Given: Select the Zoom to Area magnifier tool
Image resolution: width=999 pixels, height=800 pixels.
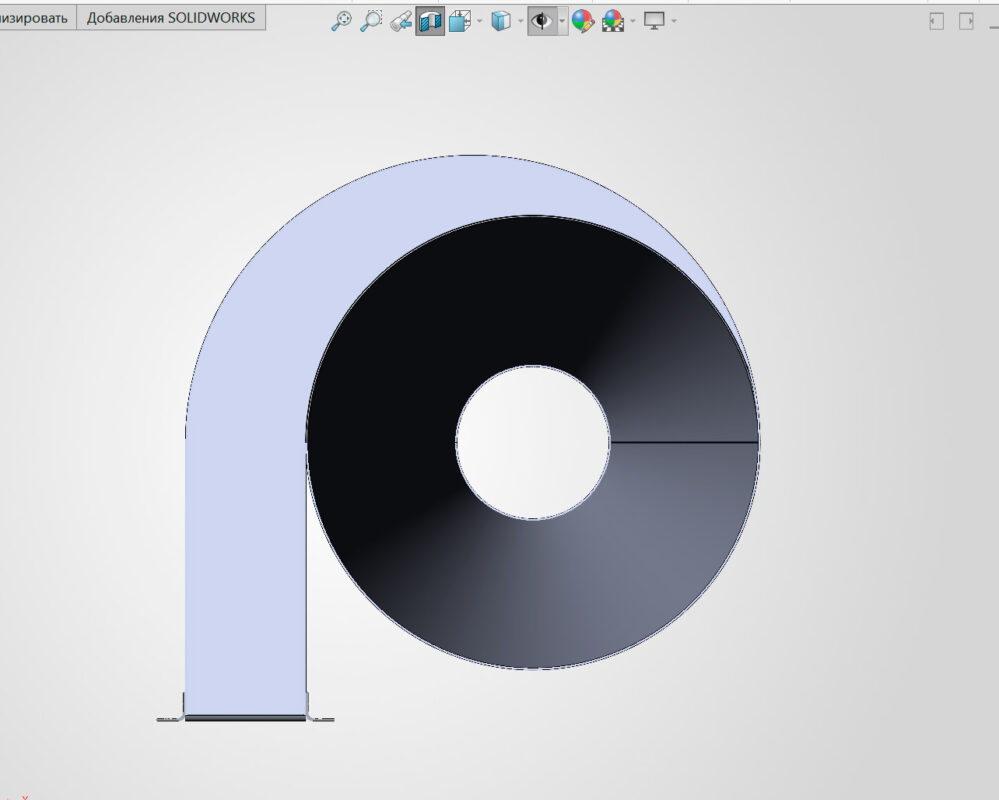Looking at the screenshot, I should 371,21.
